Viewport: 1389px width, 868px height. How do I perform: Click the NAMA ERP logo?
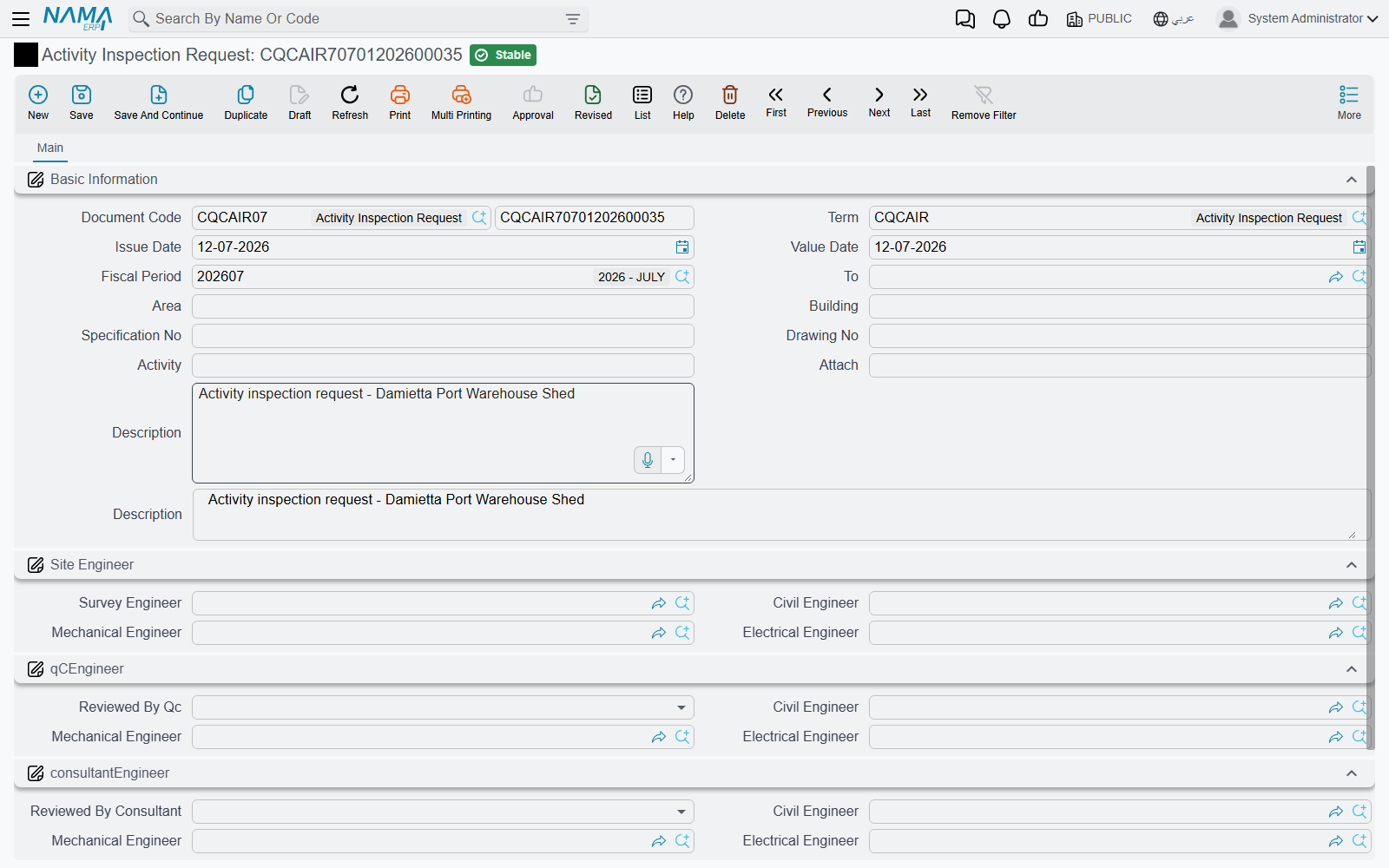tap(78, 18)
